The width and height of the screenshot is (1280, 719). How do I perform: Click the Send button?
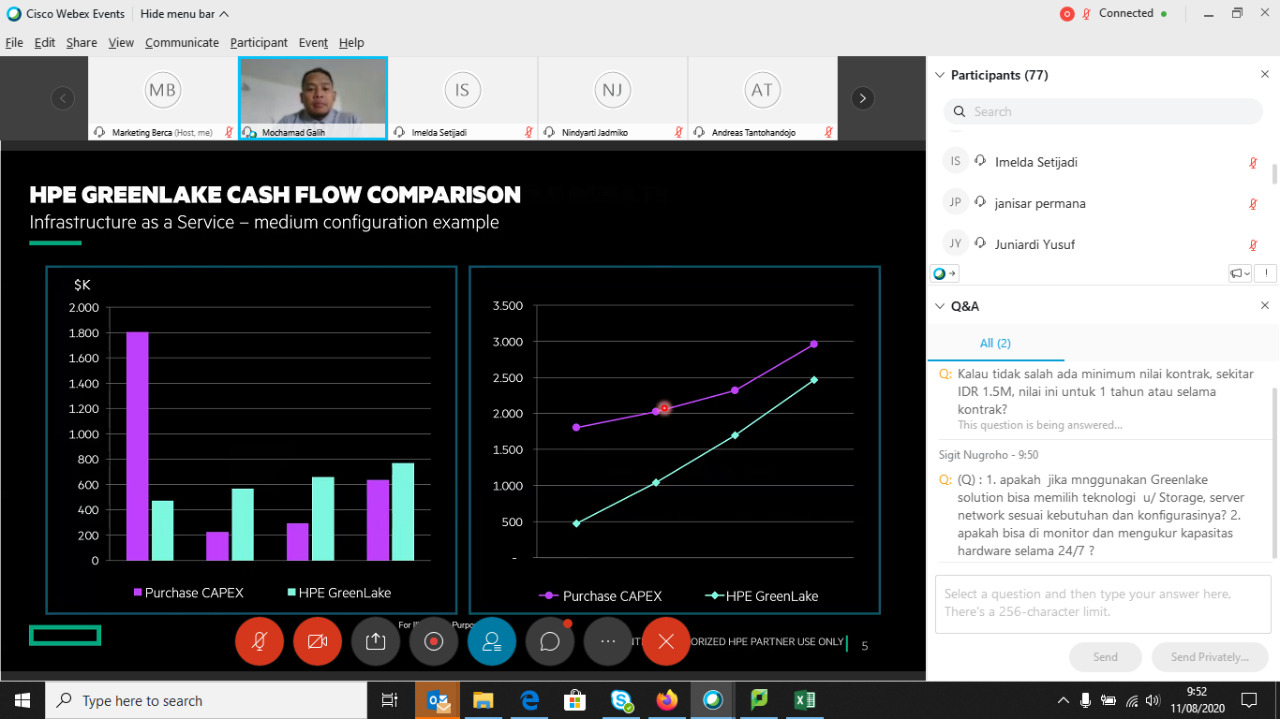tap(1105, 657)
